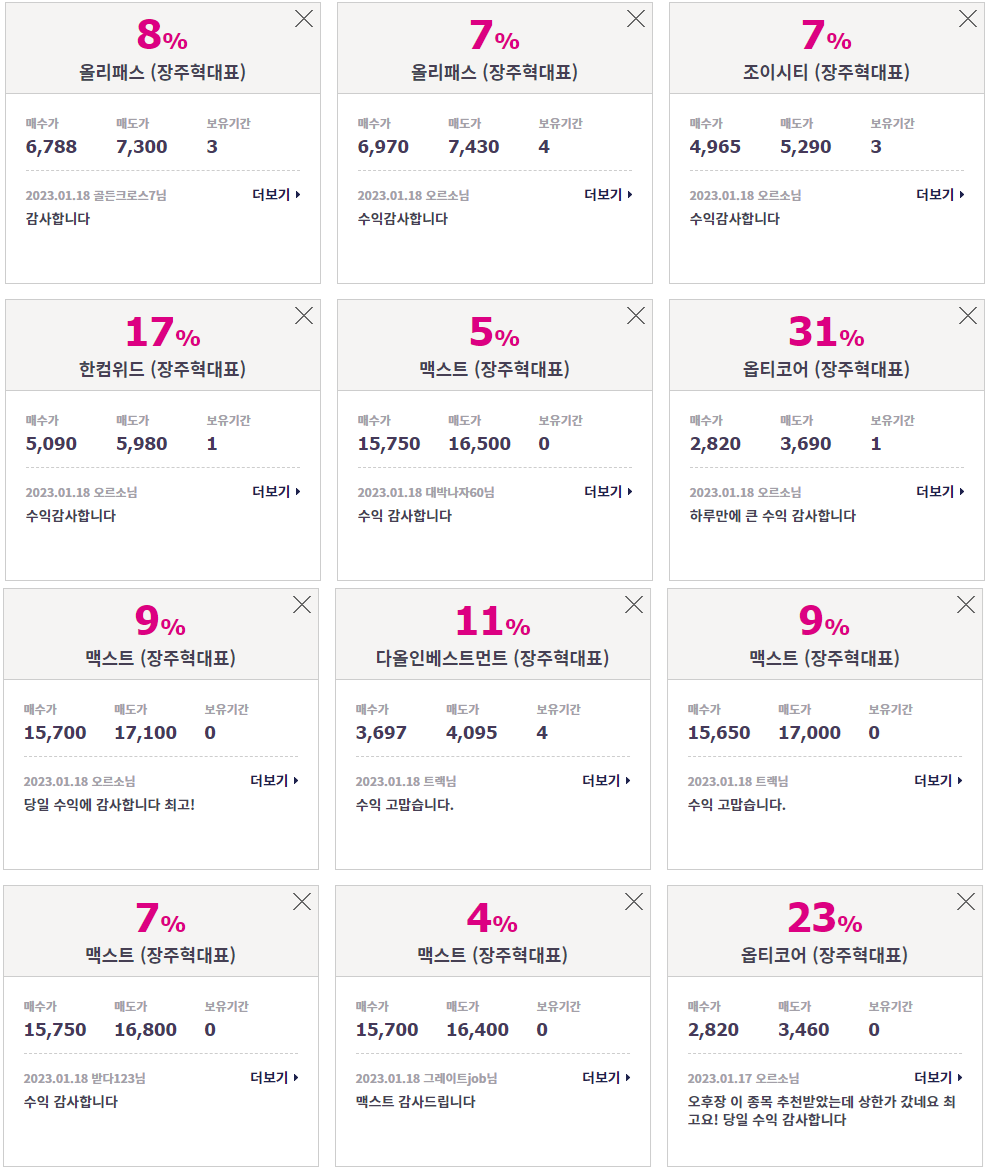This screenshot has height=1171, width=986.
Task: Expand 더보기 on the 조이시티 card
Action: click(x=940, y=195)
